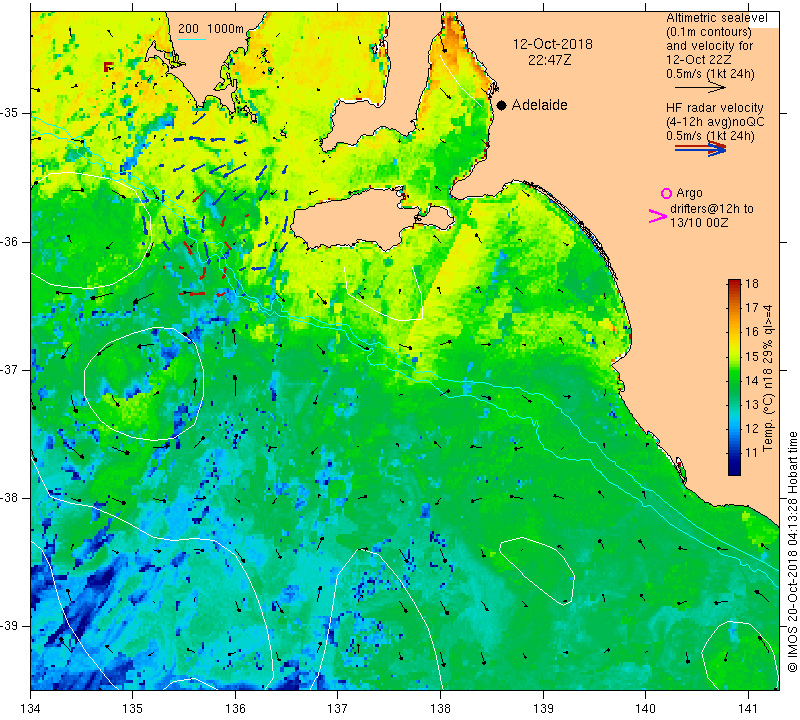Click the 13/10 00Z legend text
The image size is (800, 720).
(698, 223)
